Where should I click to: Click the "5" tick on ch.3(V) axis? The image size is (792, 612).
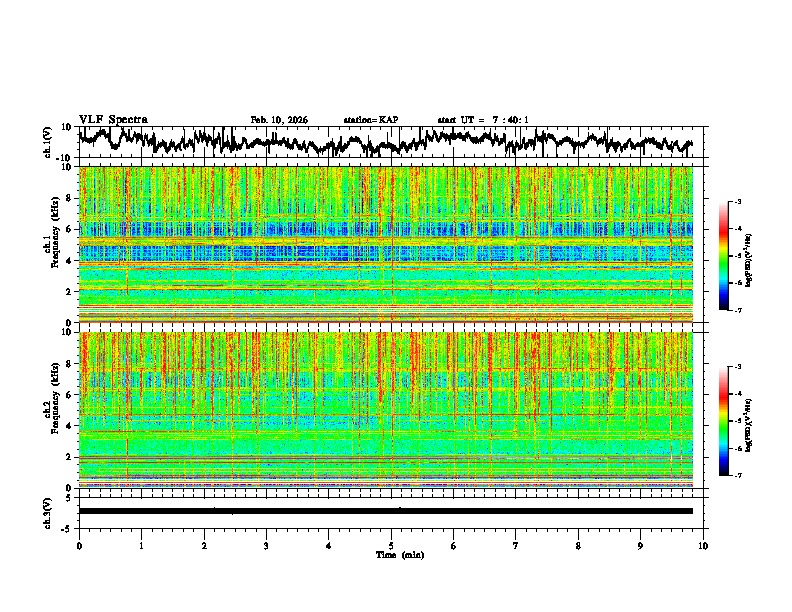(70, 498)
